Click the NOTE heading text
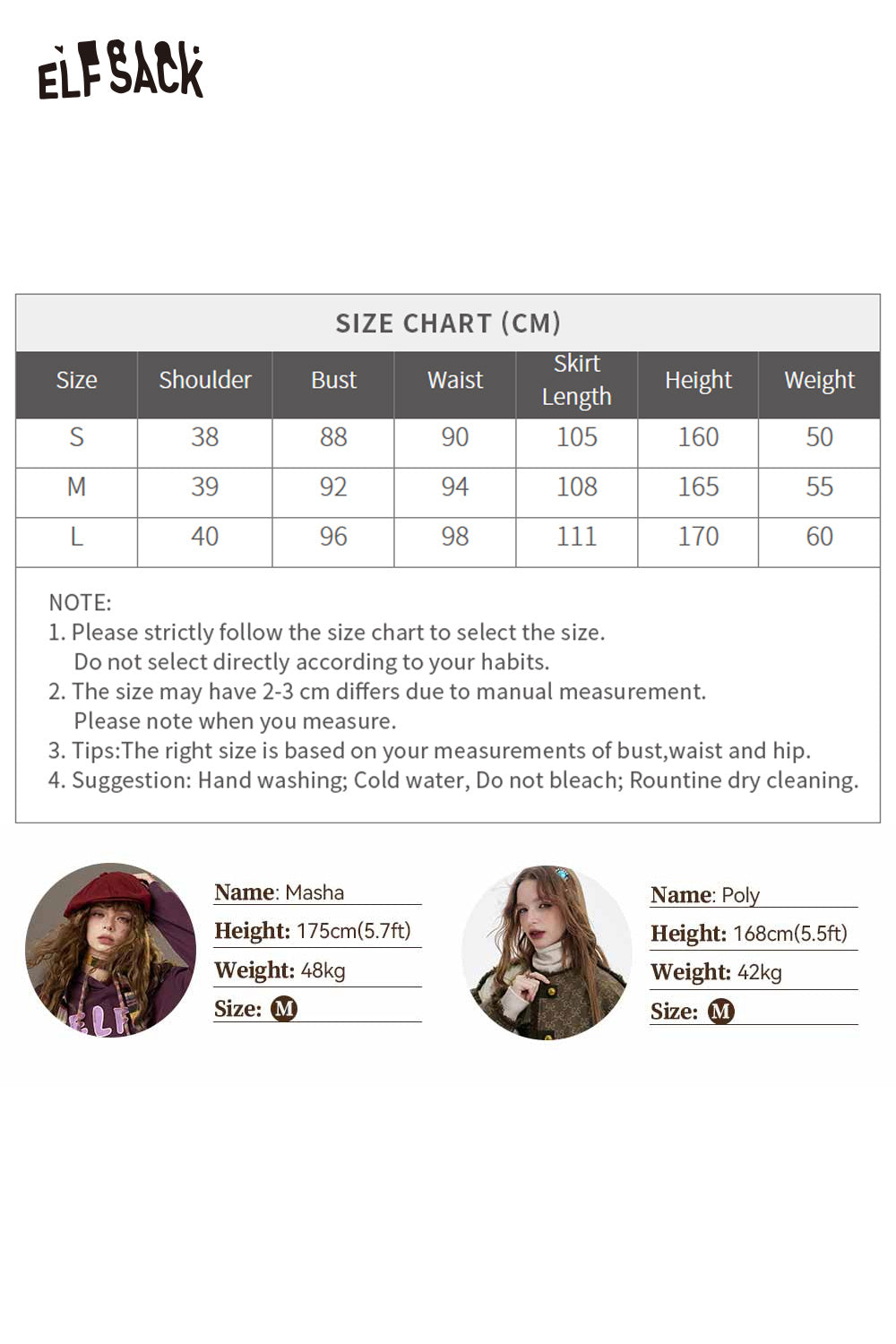The width and height of the screenshot is (896, 1344). [81, 602]
